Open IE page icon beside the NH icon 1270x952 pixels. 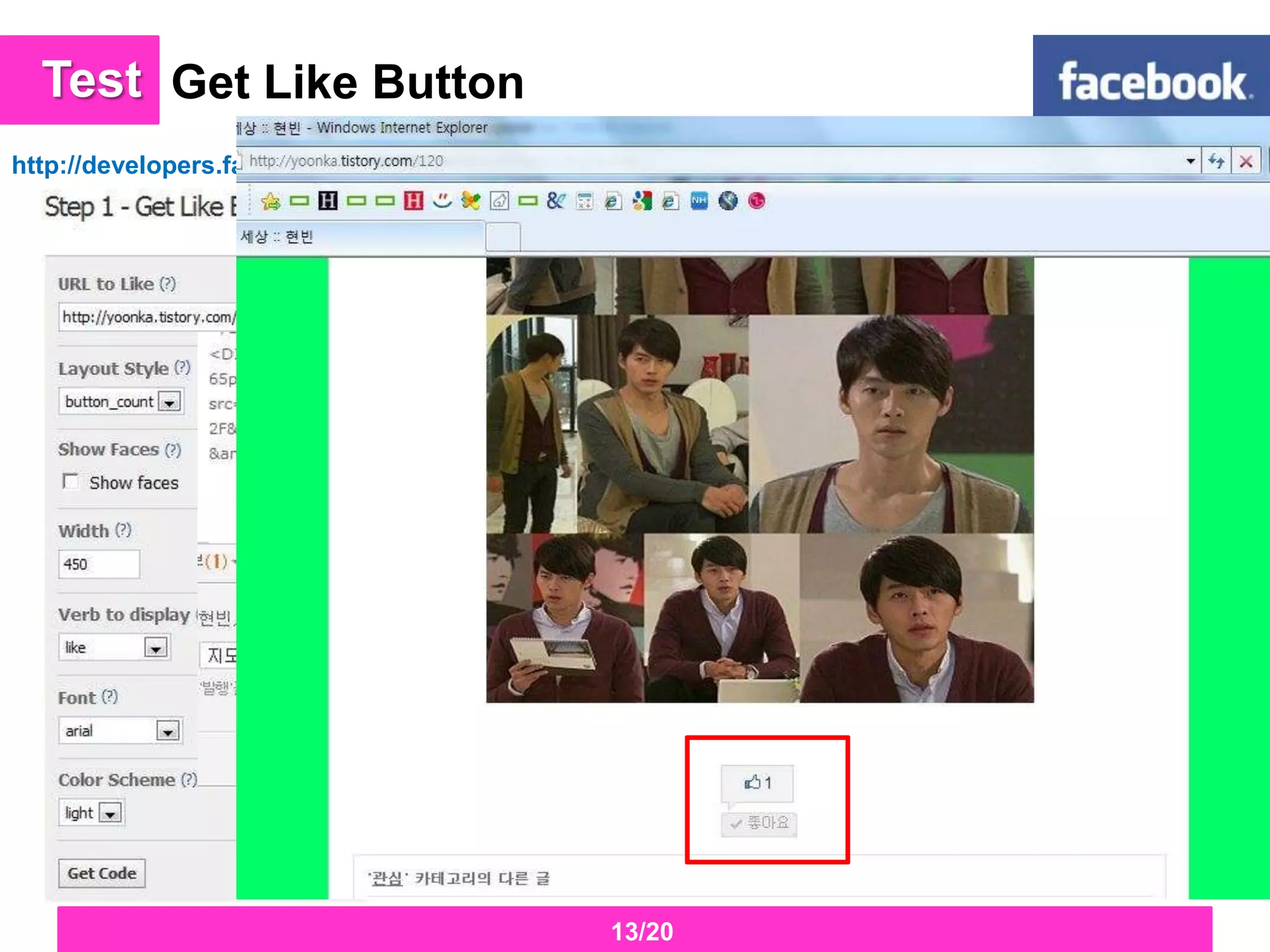tap(670, 201)
